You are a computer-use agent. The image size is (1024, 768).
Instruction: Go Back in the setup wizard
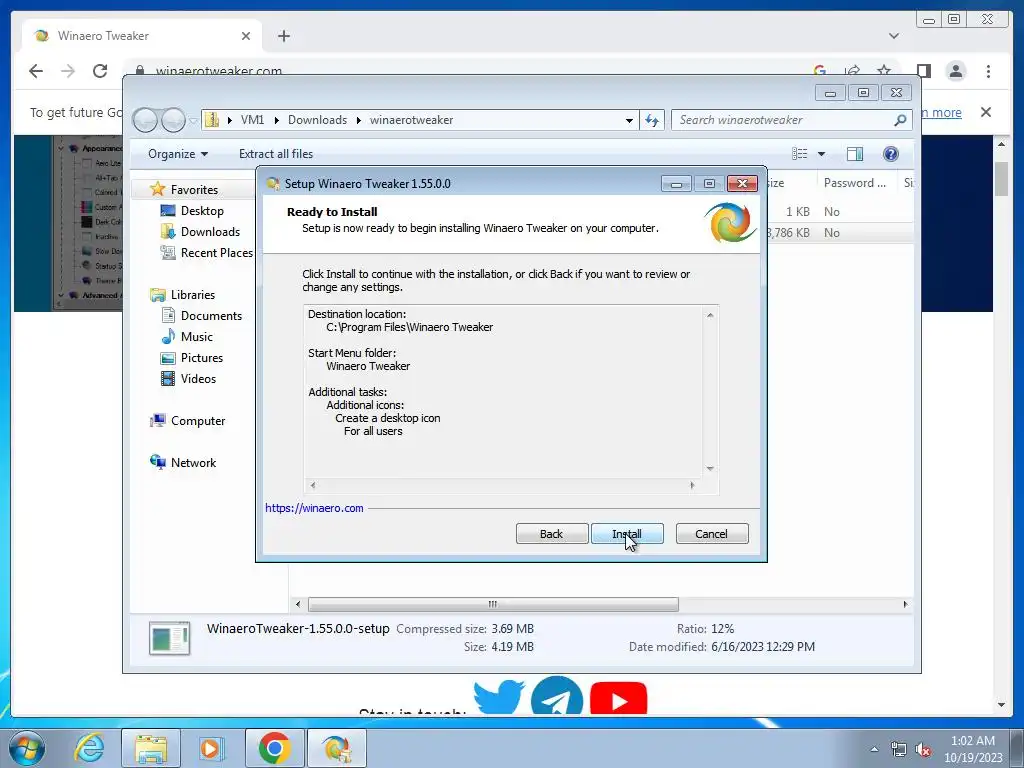click(552, 534)
